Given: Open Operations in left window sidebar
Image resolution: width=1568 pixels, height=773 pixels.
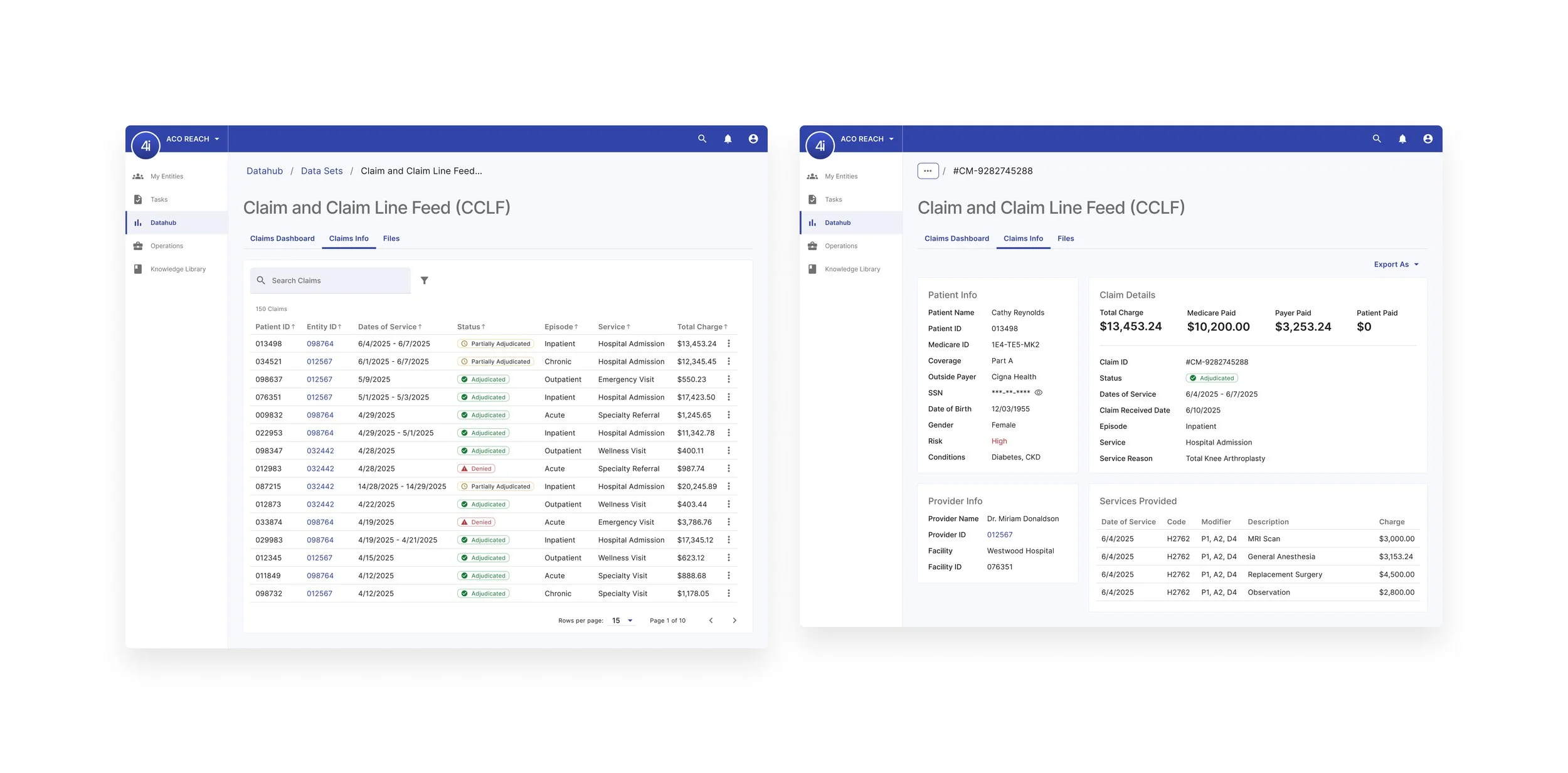Looking at the screenshot, I should click(166, 246).
